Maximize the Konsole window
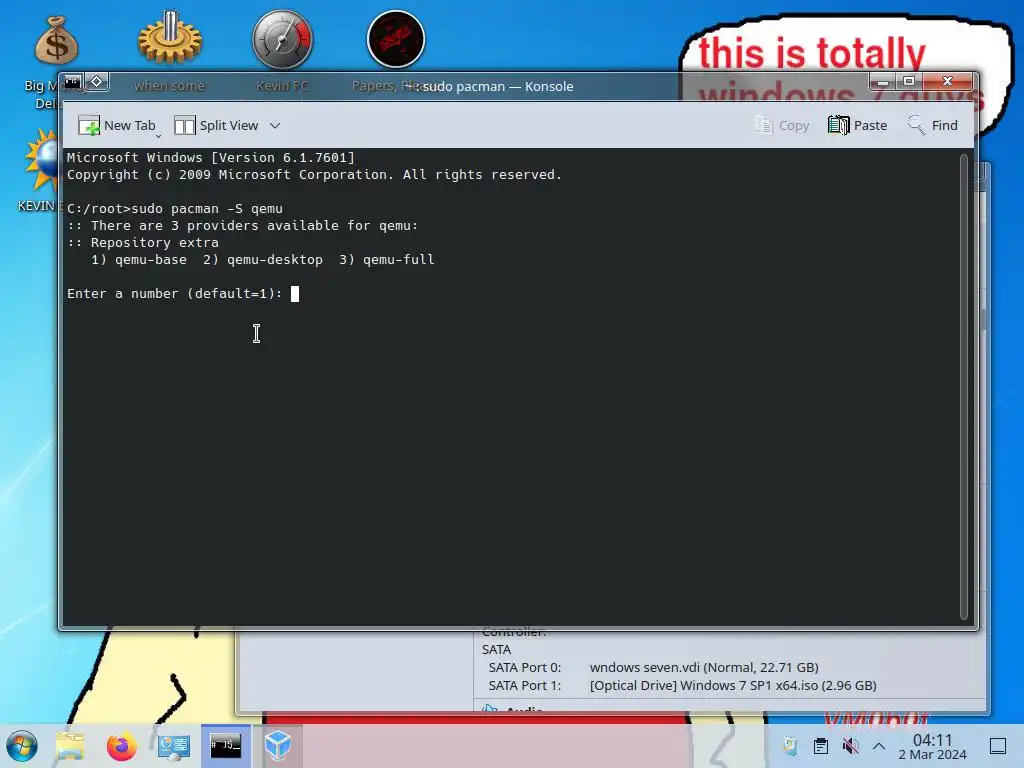The width and height of the screenshot is (1024, 768). coord(909,82)
